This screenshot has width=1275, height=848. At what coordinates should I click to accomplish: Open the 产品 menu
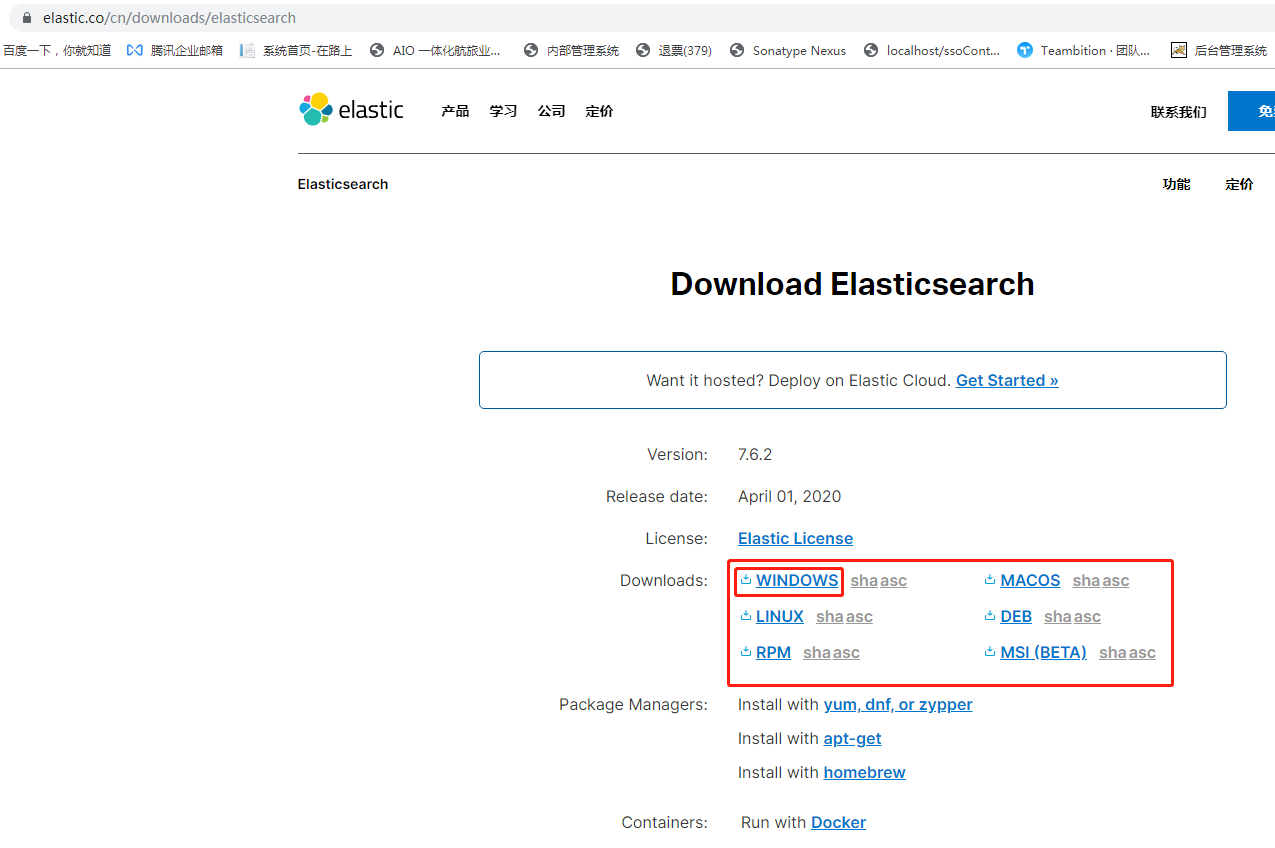(455, 111)
